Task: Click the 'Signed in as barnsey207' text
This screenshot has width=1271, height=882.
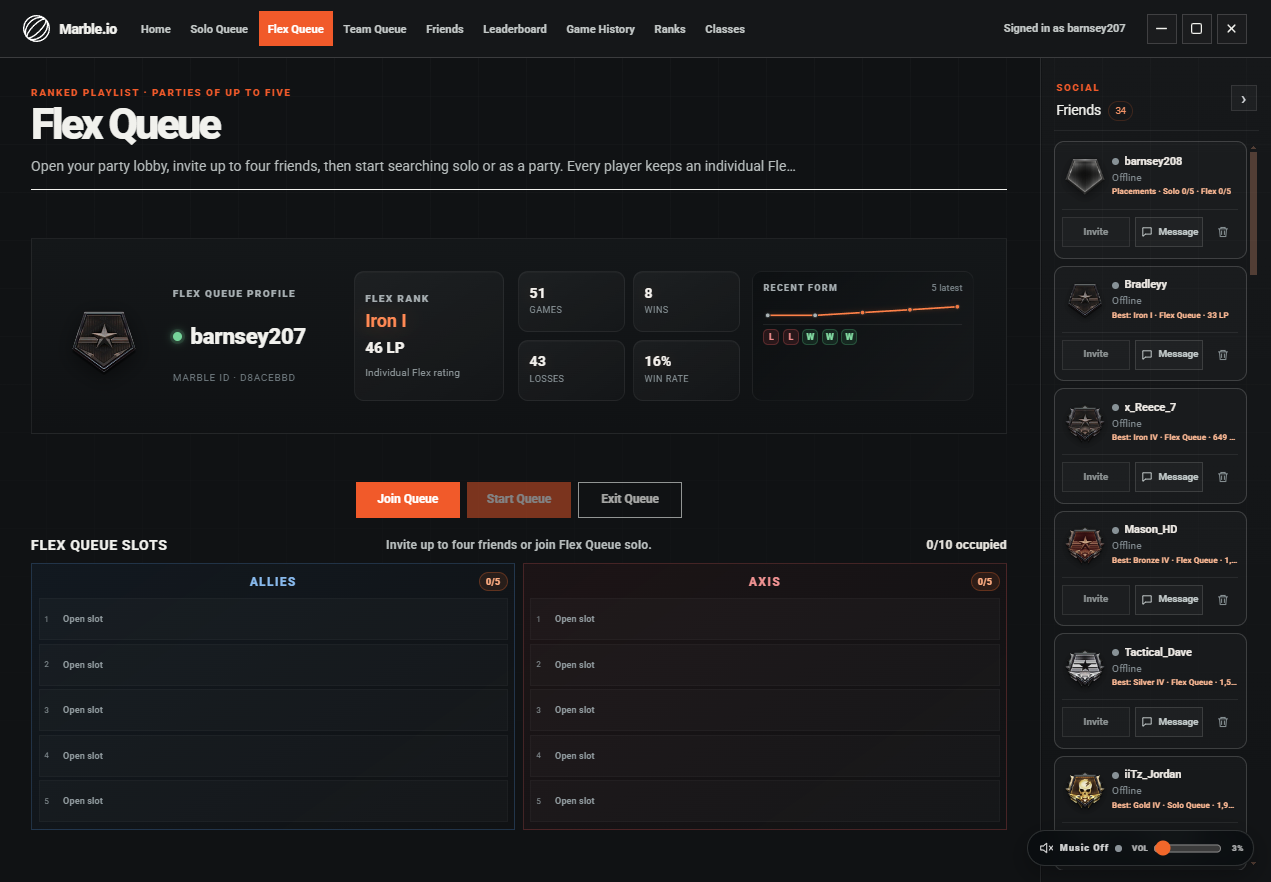Action: (1064, 29)
